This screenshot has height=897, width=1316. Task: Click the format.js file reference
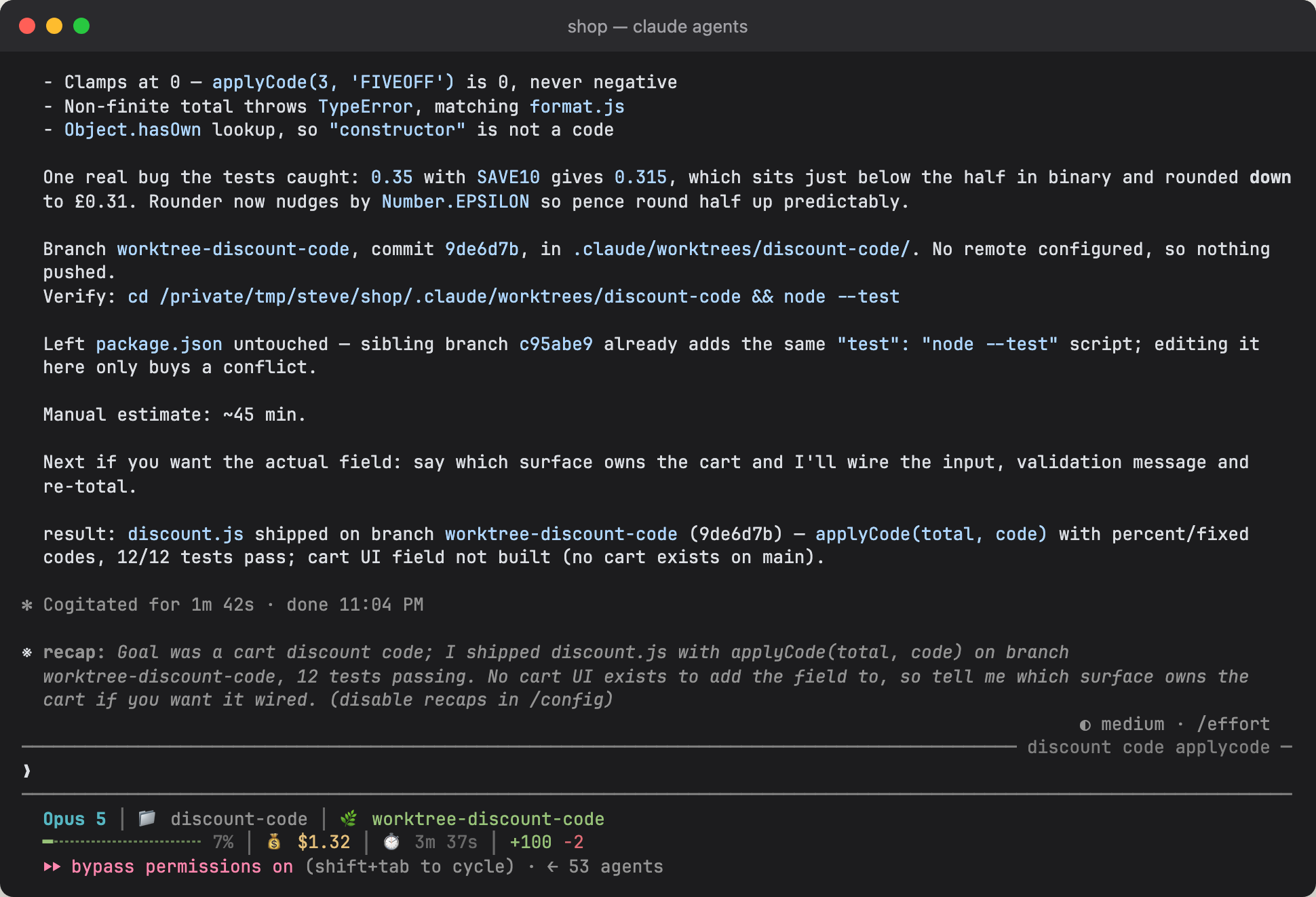point(577,107)
